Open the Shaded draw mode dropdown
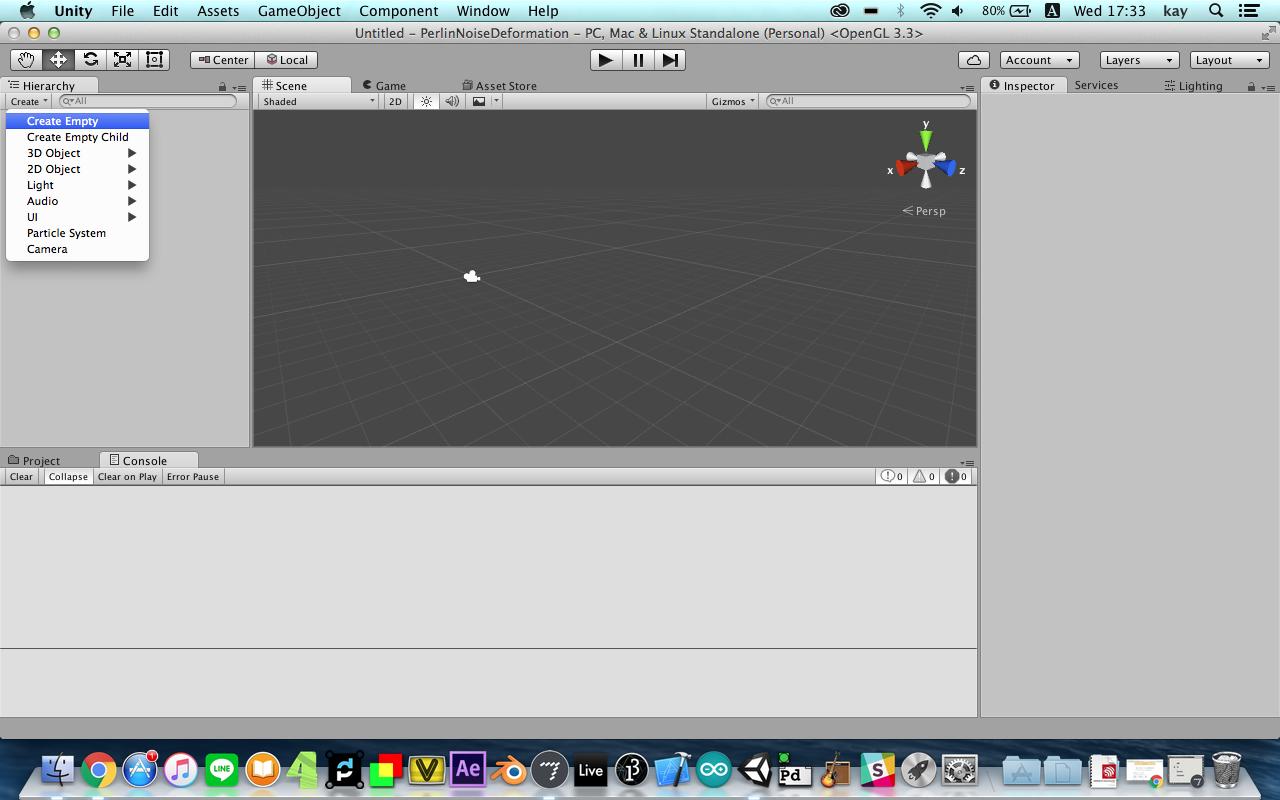This screenshot has height=800, width=1280. 319,101
